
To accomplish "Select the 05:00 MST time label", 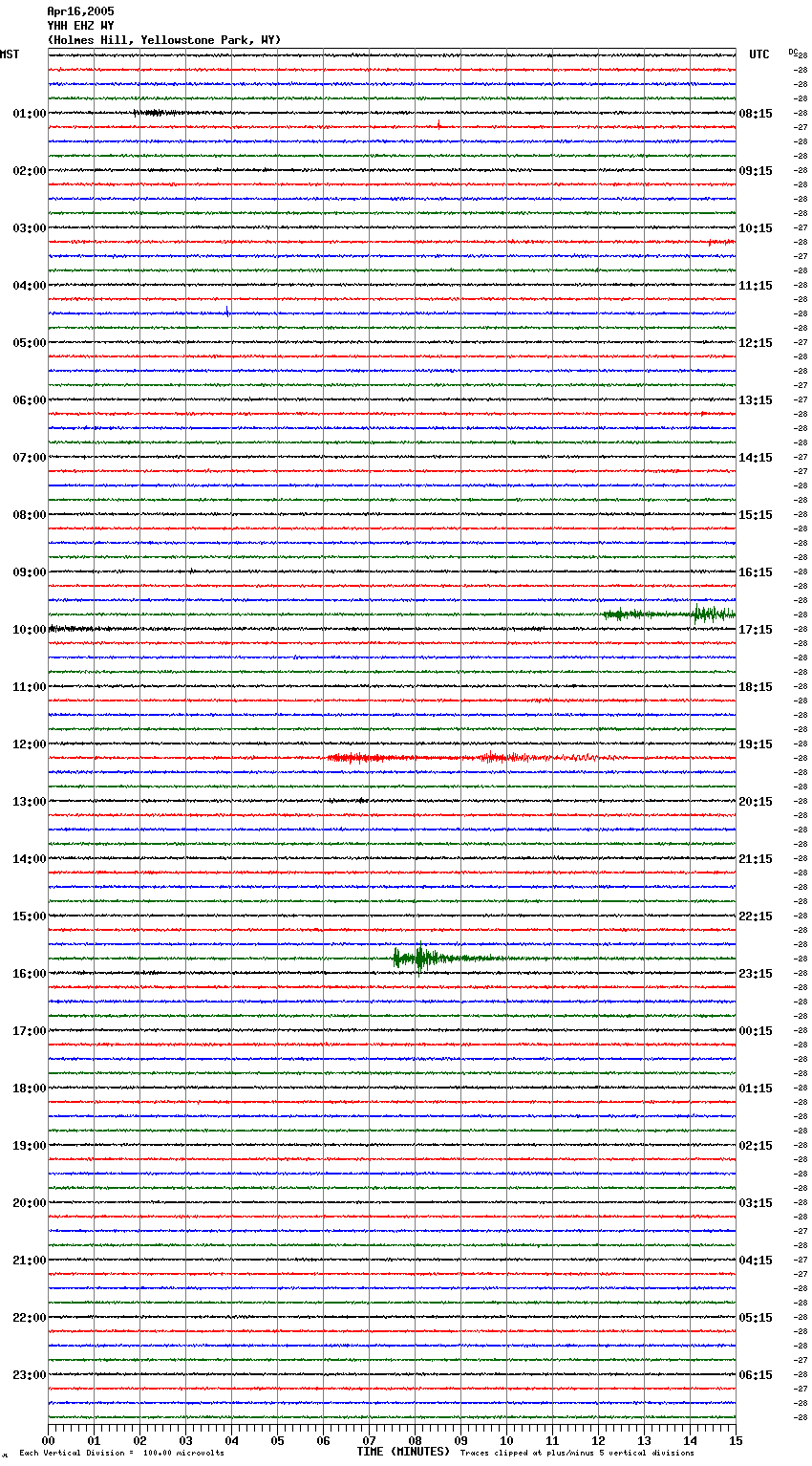I will tap(30, 343).
